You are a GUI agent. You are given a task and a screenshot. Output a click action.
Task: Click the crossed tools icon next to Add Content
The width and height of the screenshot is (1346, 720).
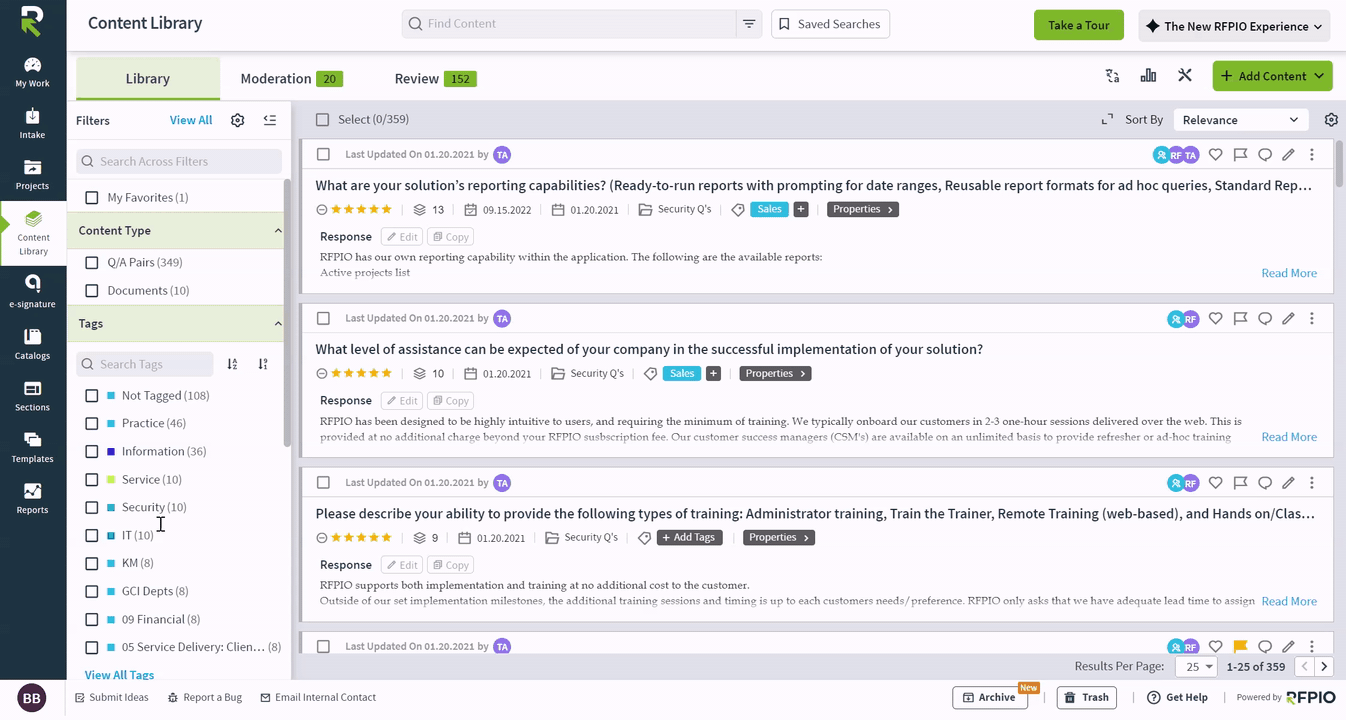point(1185,76)
